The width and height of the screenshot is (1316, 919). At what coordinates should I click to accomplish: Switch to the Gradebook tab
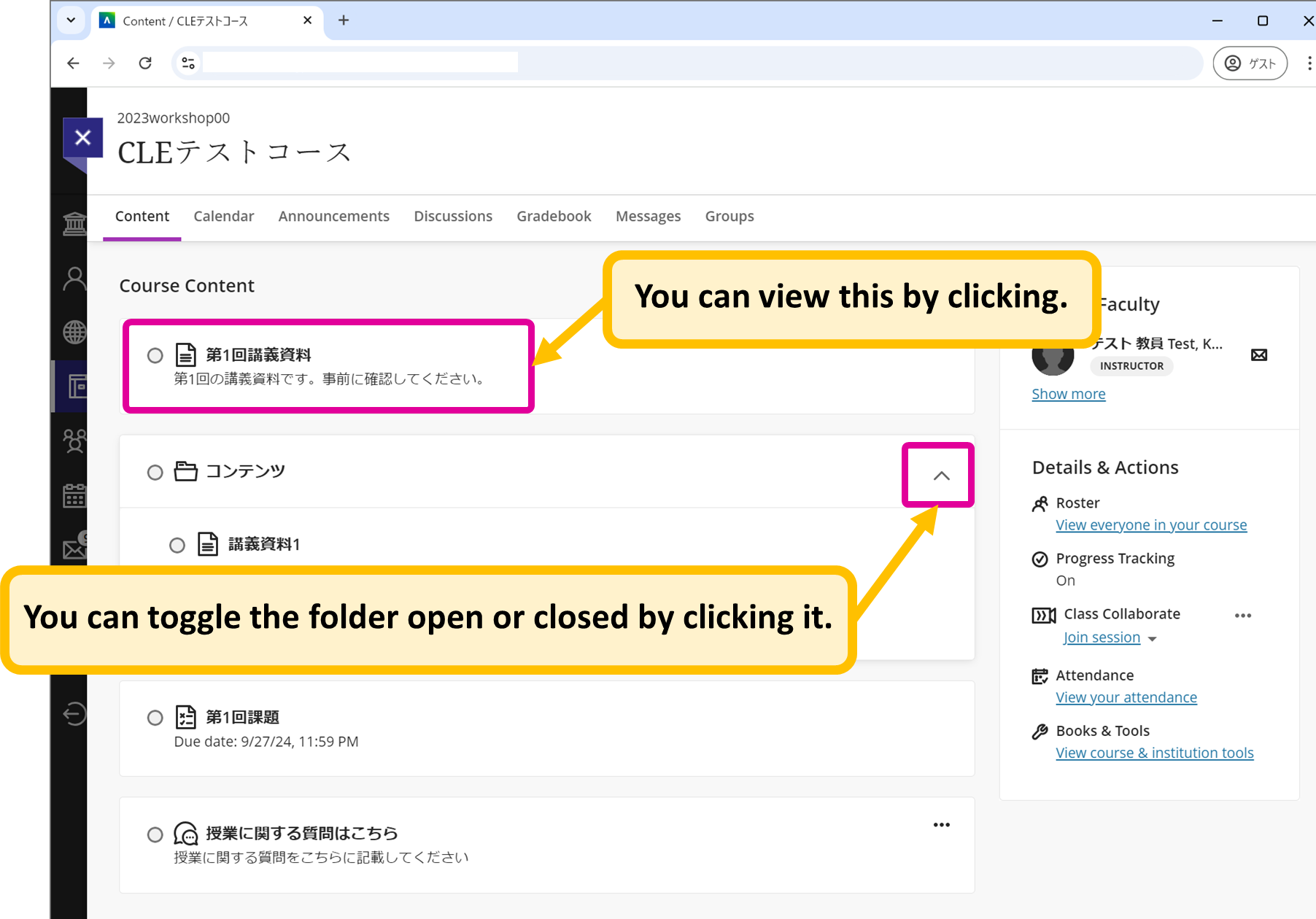(554, 216)
